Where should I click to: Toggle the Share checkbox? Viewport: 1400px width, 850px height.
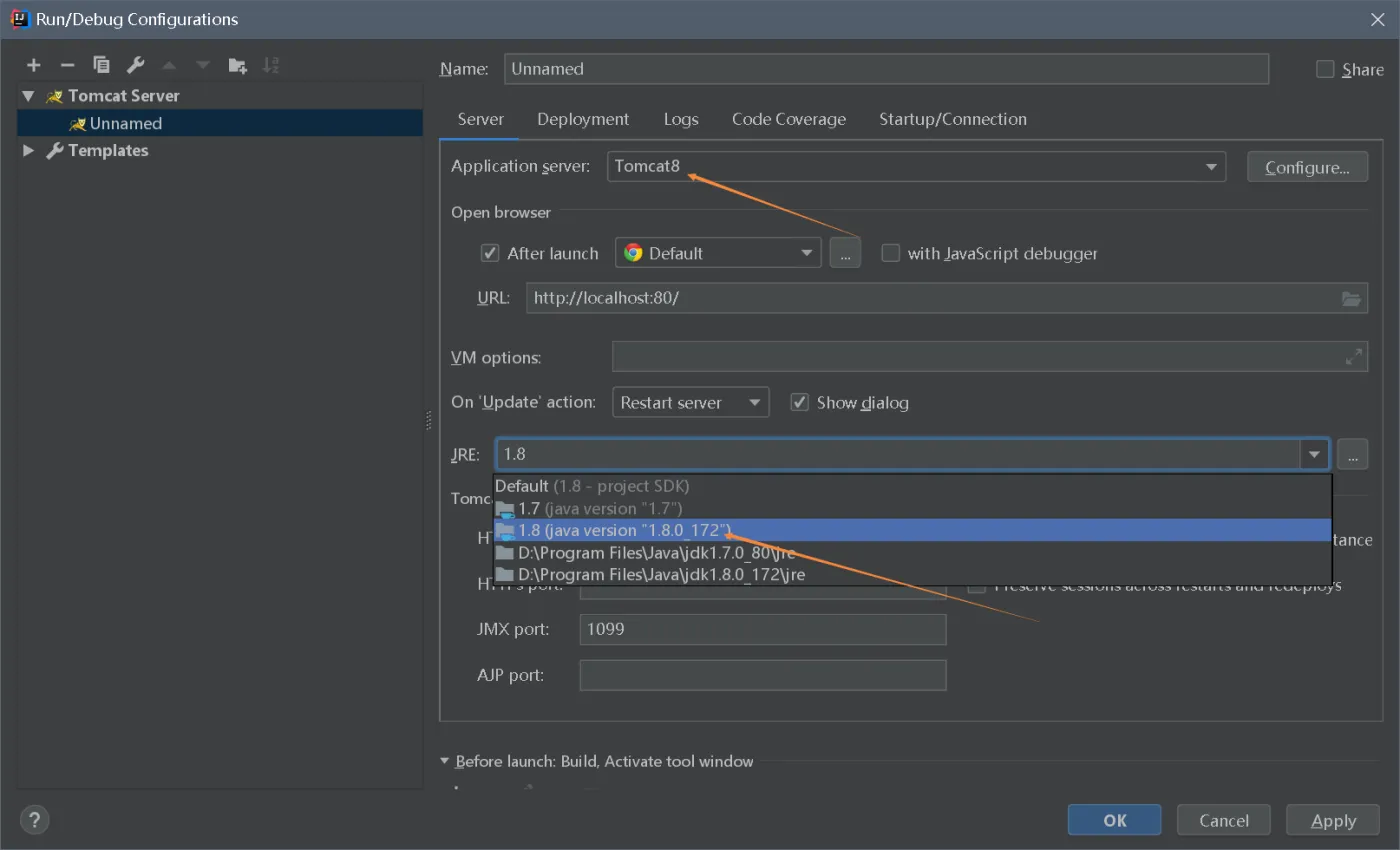pos(1325,69)
